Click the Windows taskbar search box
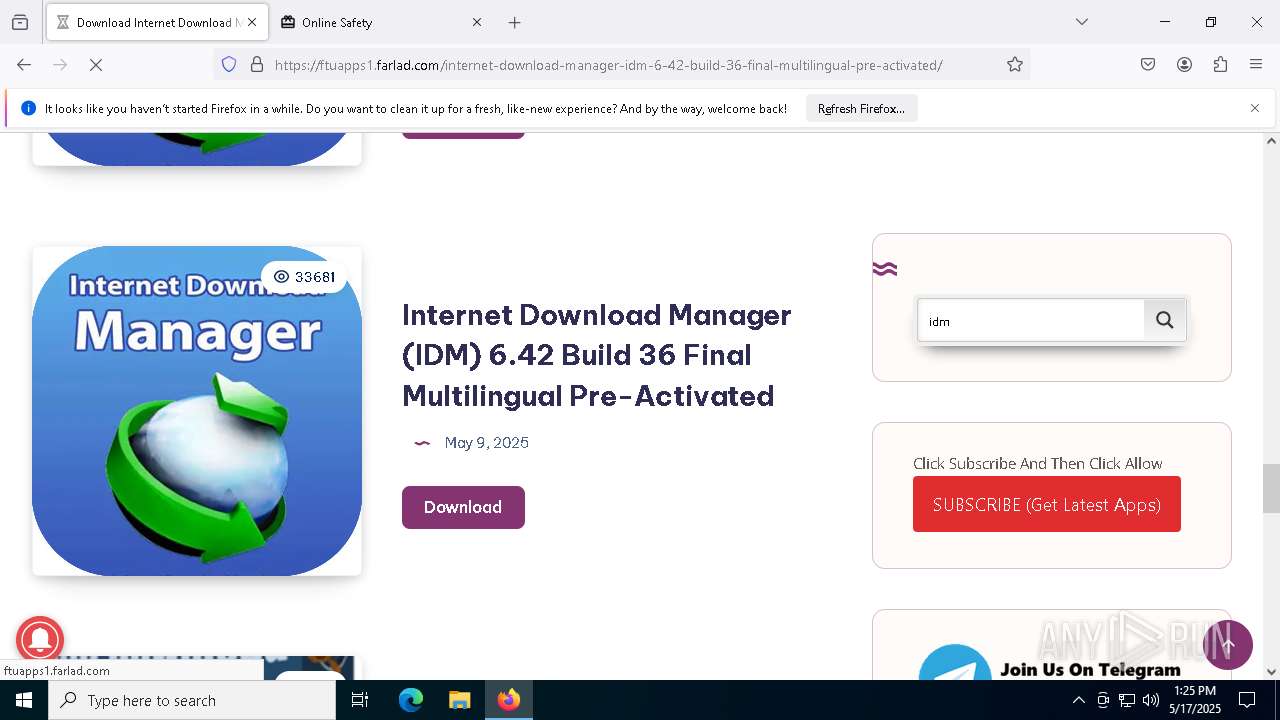The image size is (1280, 720). (192, 700)
